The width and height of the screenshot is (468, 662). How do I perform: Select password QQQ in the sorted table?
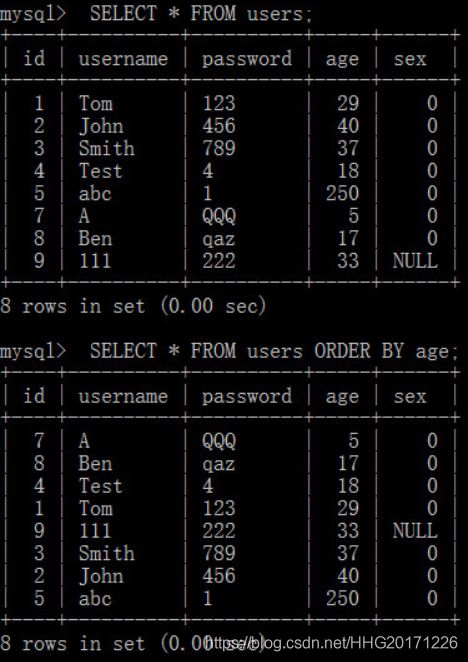click(x=219, y=441)
